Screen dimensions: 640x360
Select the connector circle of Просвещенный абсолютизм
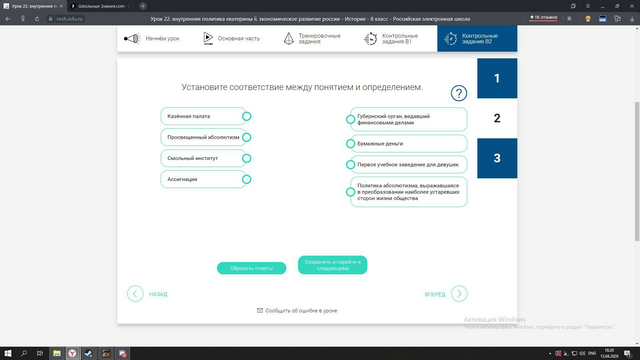(247, 137)
